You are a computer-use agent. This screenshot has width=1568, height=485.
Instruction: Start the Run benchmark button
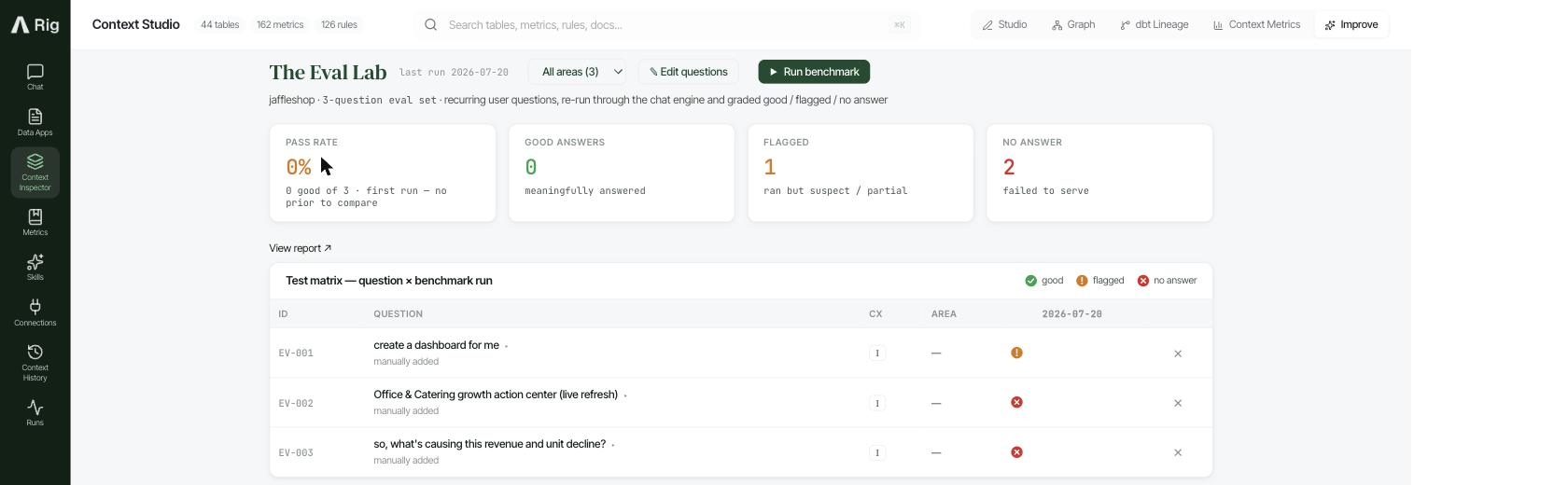pos(814,72)
